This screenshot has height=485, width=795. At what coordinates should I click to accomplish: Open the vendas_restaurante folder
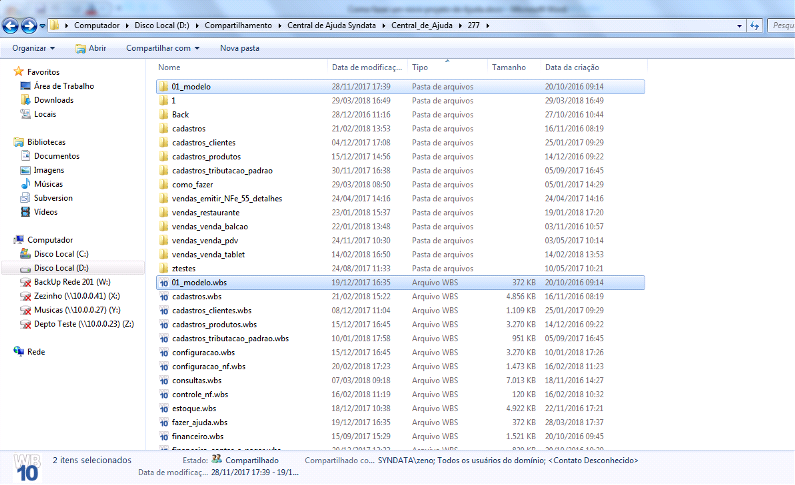pos(205,213)
